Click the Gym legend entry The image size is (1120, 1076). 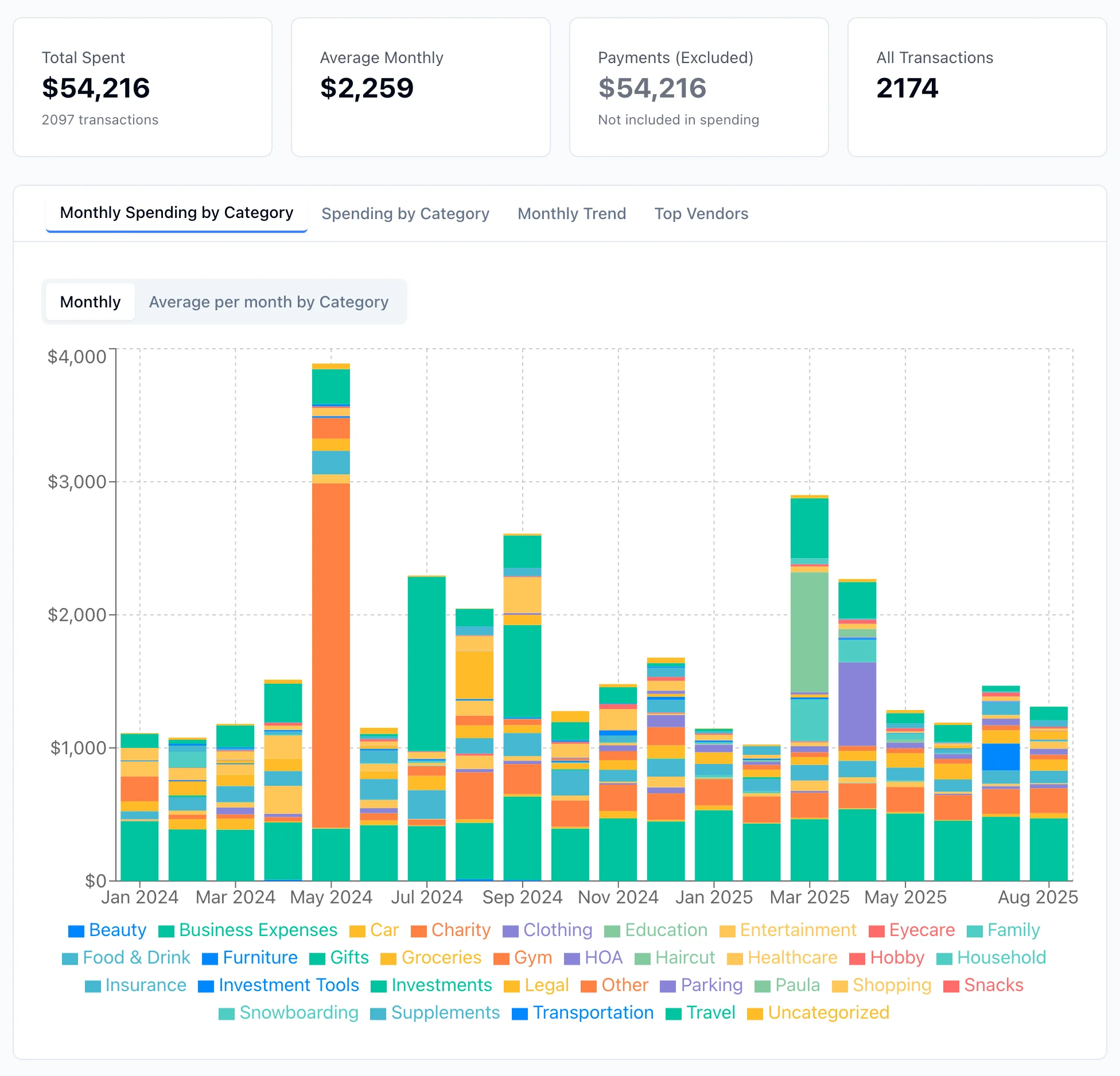coord(523,957)
